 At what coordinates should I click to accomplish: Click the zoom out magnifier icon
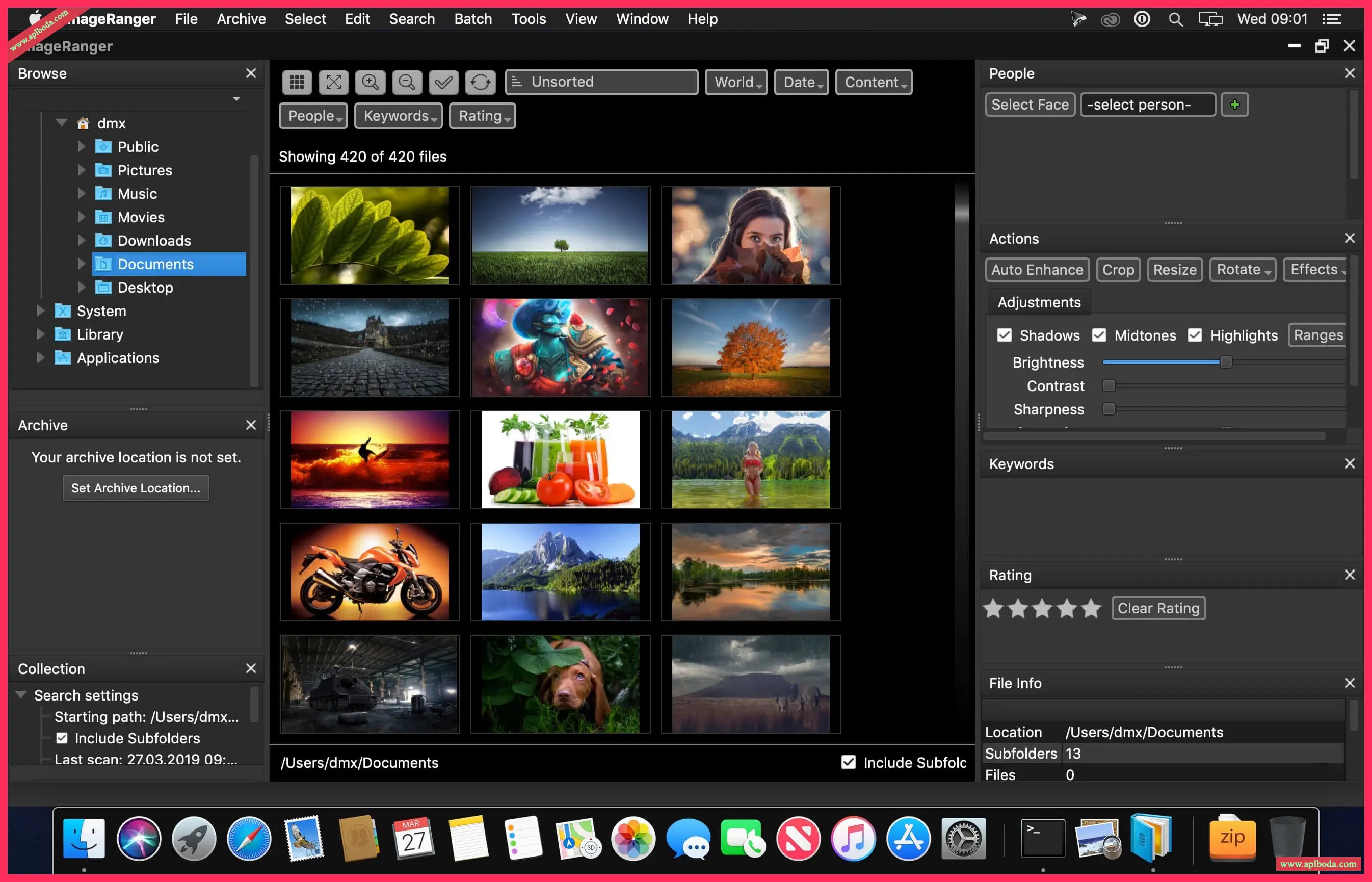406,82
